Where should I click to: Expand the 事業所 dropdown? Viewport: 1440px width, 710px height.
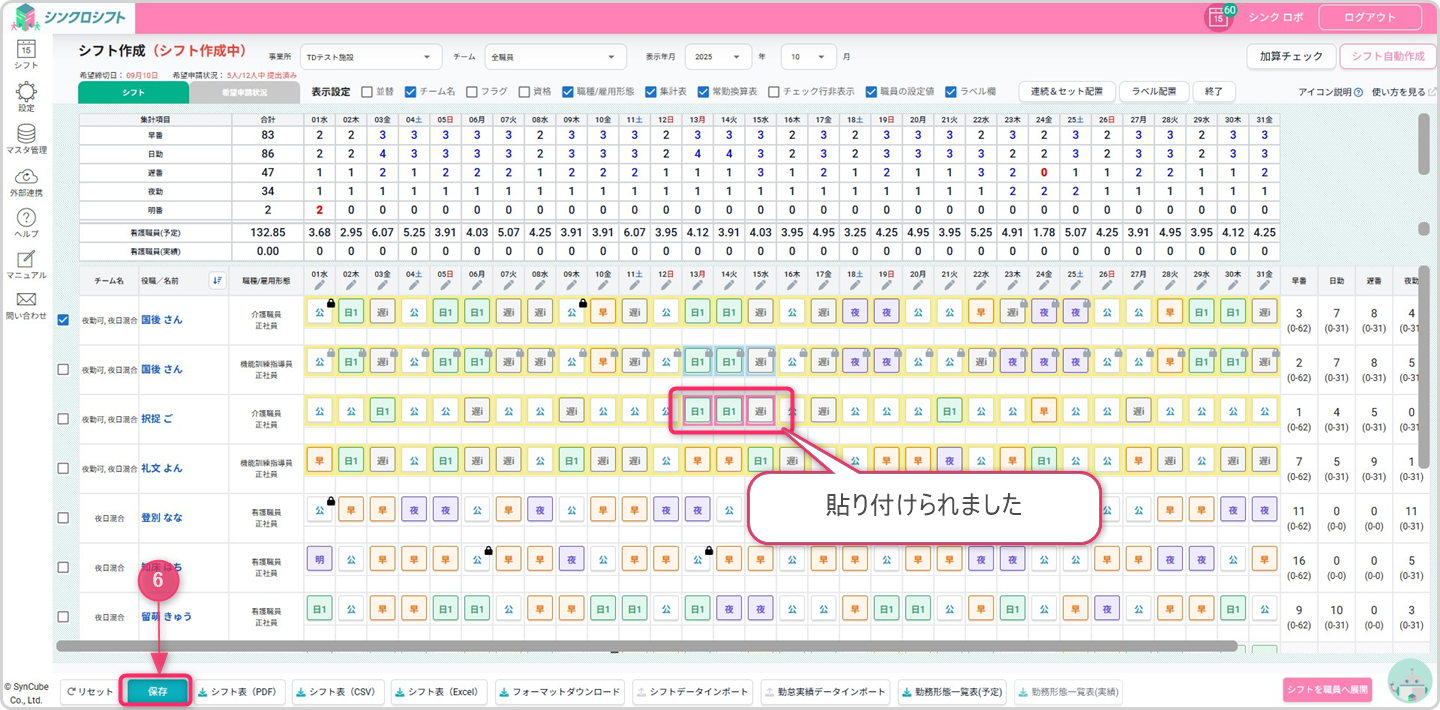click(x=371, y=57)
